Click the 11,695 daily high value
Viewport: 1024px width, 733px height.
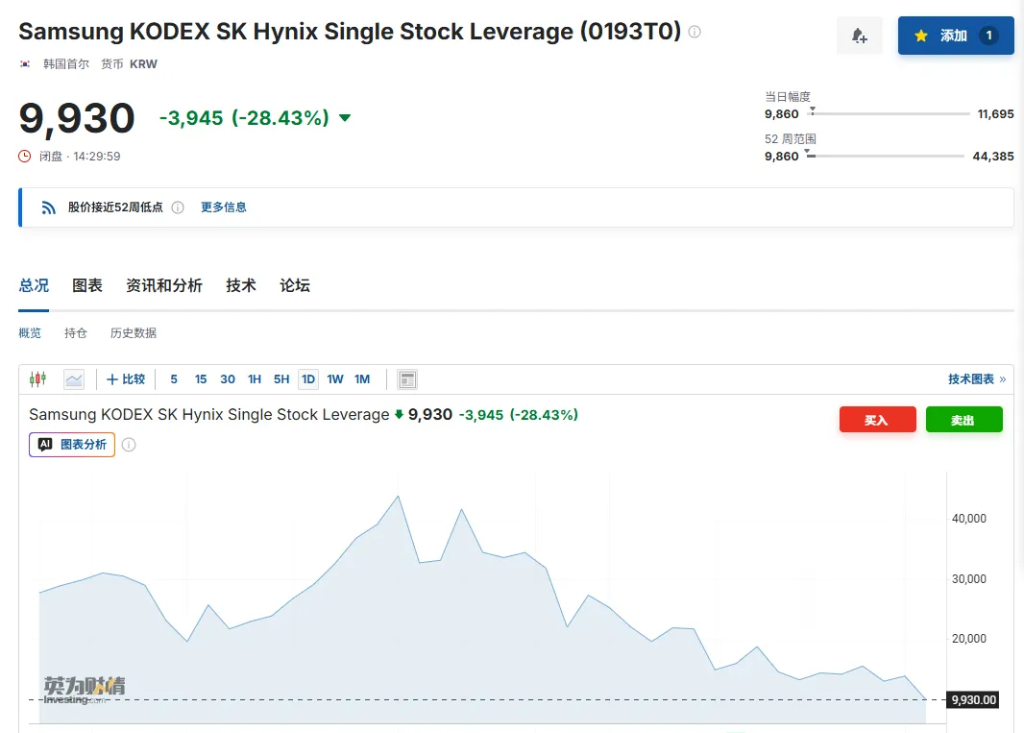pos(995,114)
